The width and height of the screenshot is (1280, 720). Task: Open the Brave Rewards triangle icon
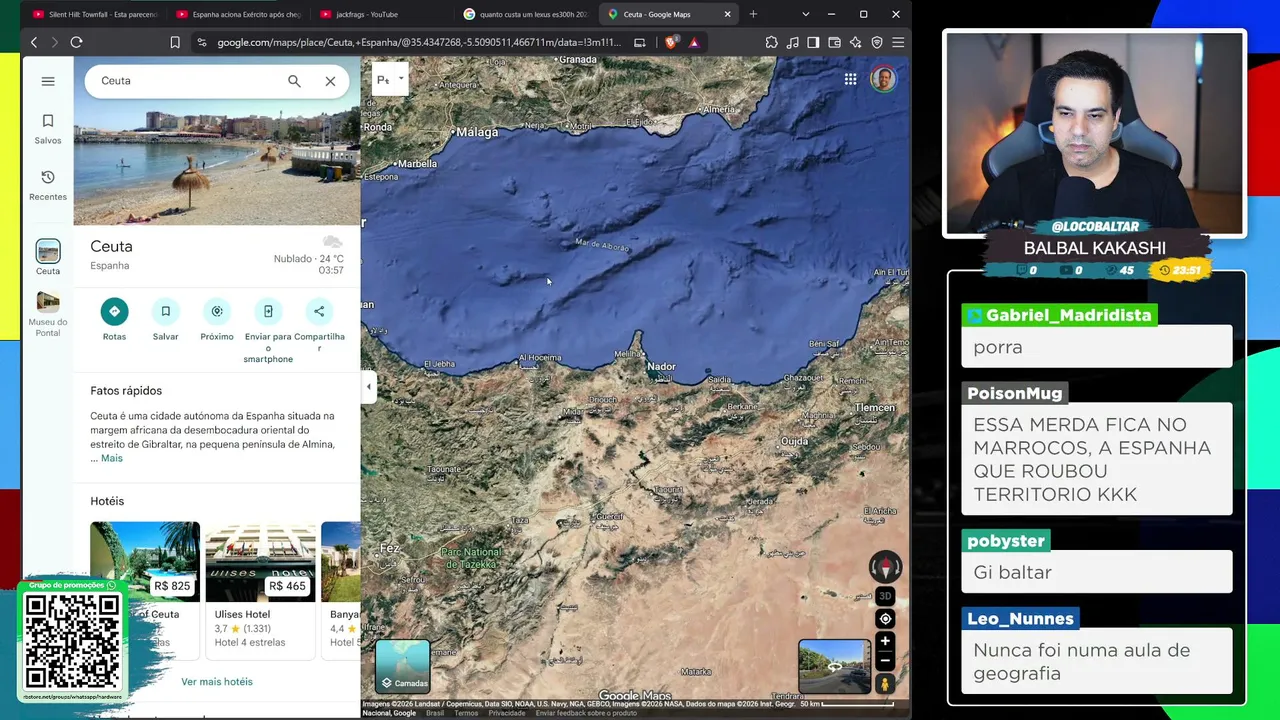693,42
